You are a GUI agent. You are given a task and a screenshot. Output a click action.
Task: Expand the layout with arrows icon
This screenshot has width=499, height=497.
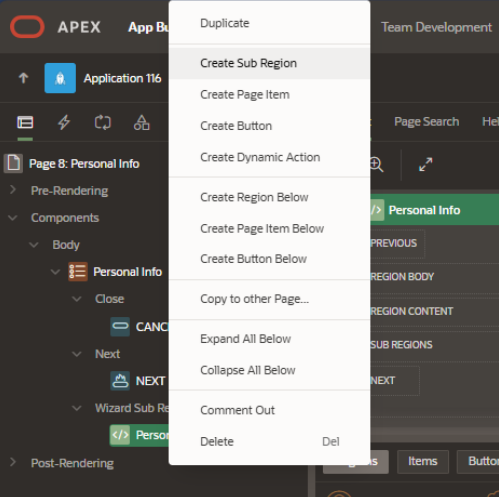click(x=426, y=164)
